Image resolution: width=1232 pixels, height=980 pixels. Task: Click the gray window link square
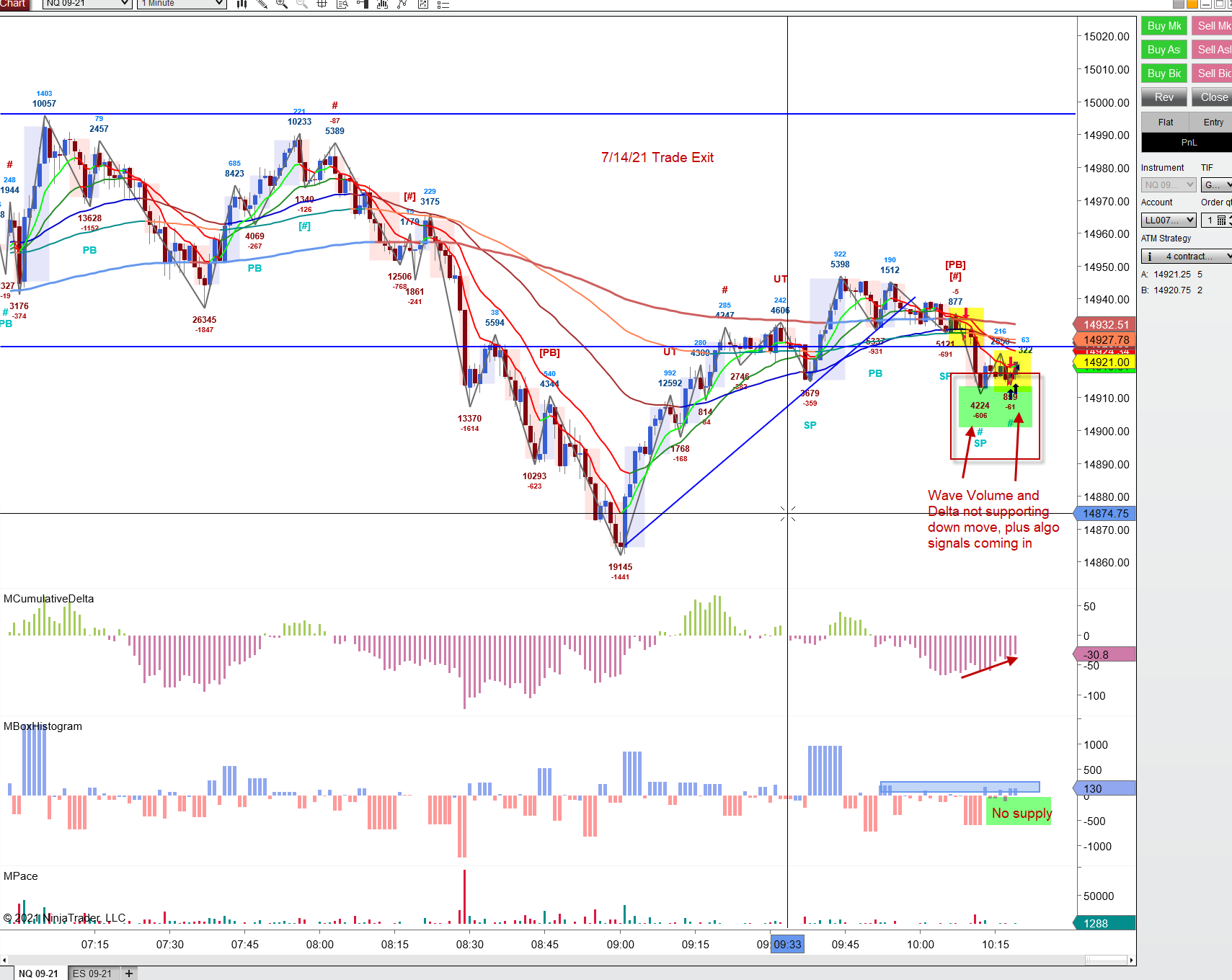coord(1179,4)
